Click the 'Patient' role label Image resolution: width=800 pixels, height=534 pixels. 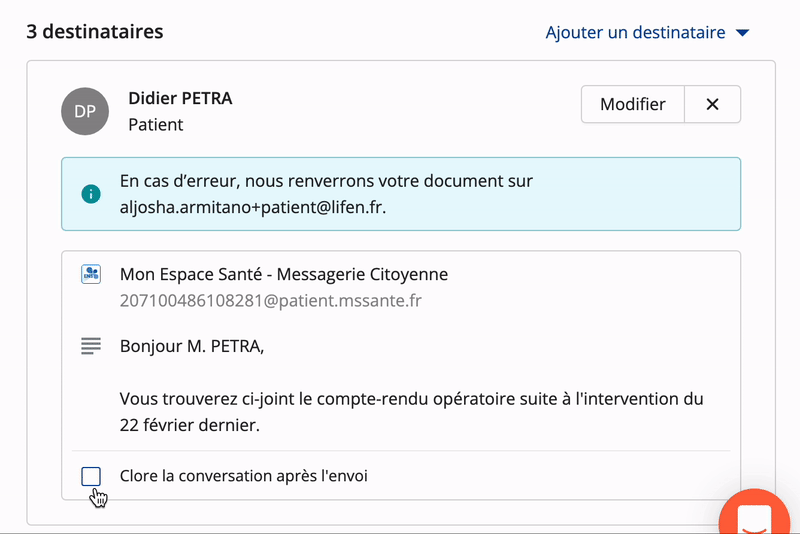(156, 124)
